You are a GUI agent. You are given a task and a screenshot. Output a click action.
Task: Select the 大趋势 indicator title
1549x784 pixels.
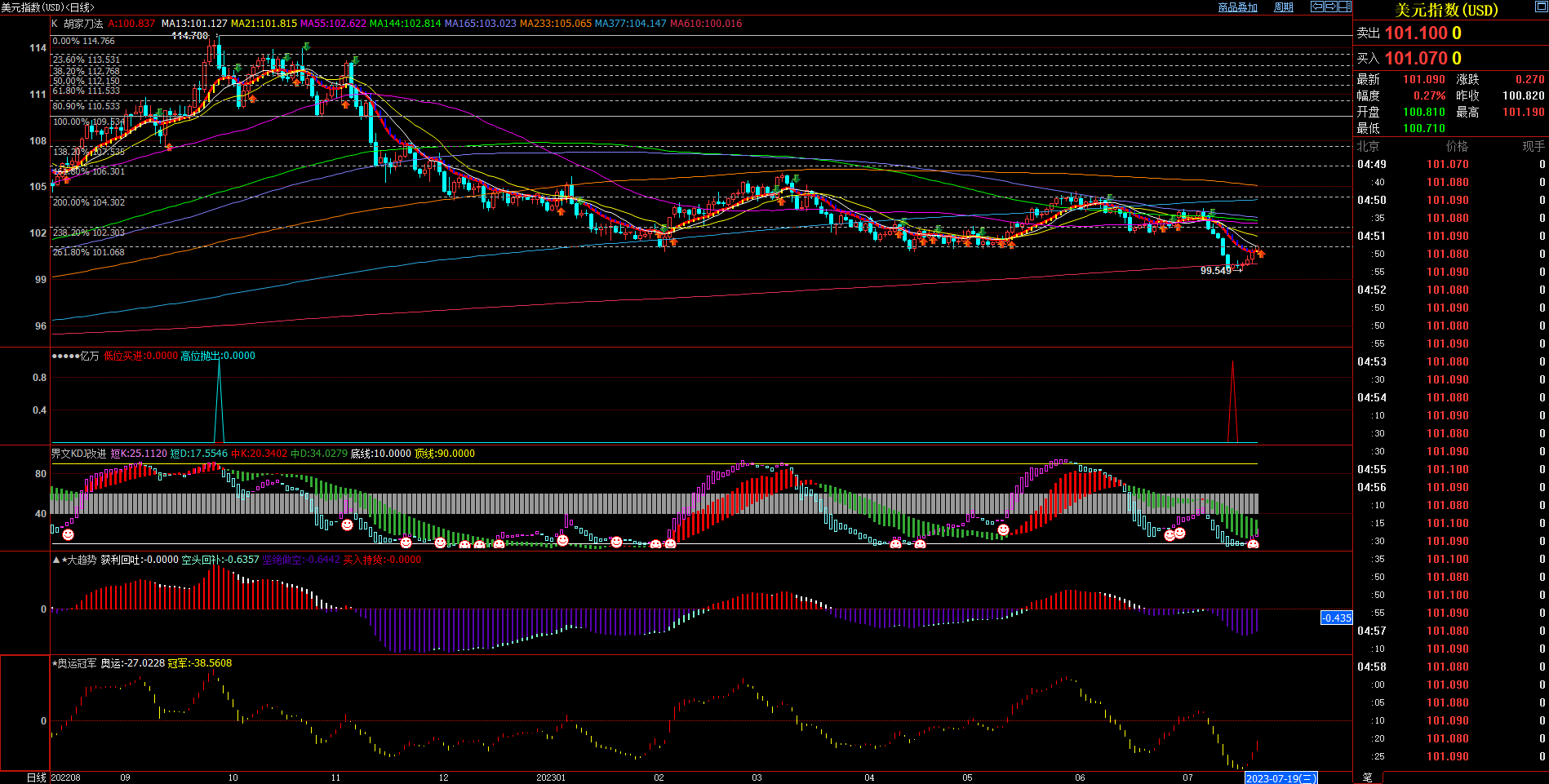tap(81, 560)
